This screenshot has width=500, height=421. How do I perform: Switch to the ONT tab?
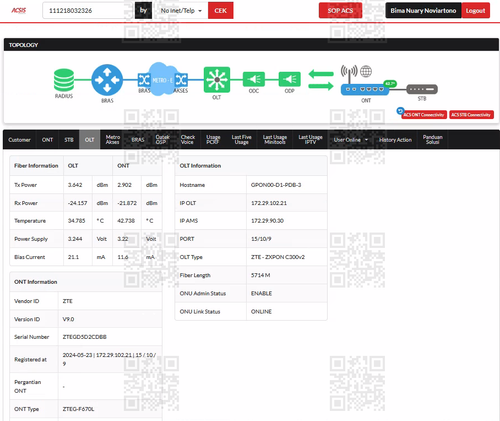pyautogui.click(x=47, y=140)
